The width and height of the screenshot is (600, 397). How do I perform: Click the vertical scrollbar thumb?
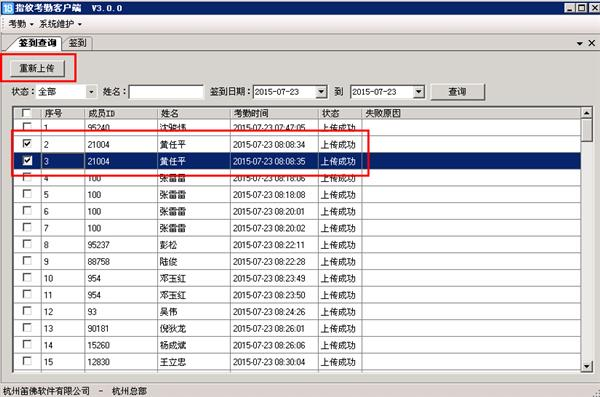click(x=587, y=130)
